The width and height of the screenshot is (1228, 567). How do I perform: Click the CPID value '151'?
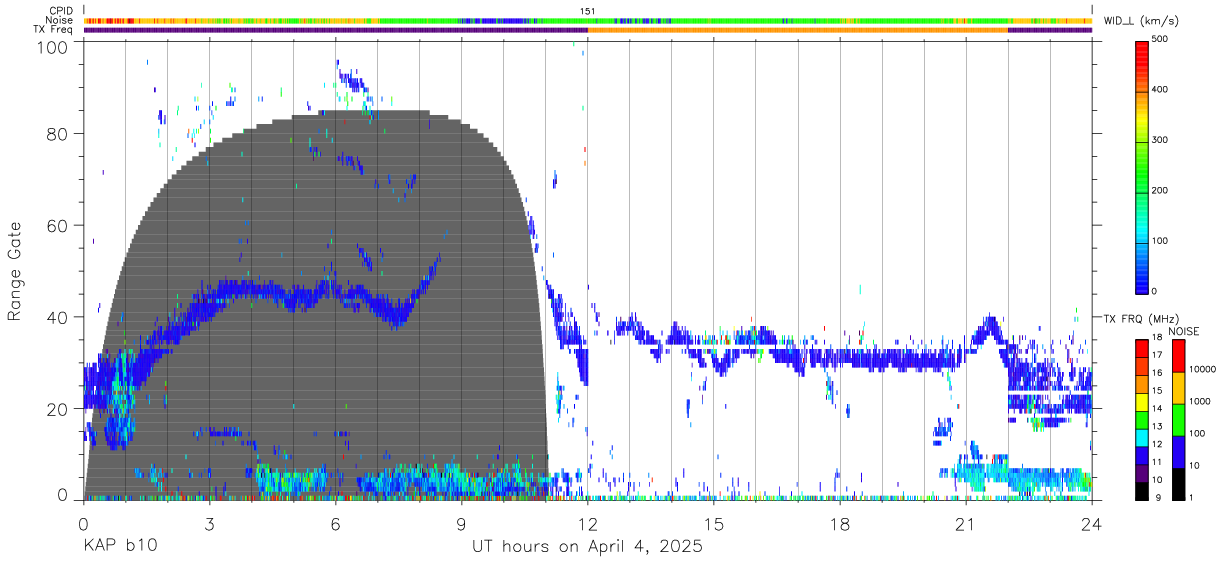[588, 10]
